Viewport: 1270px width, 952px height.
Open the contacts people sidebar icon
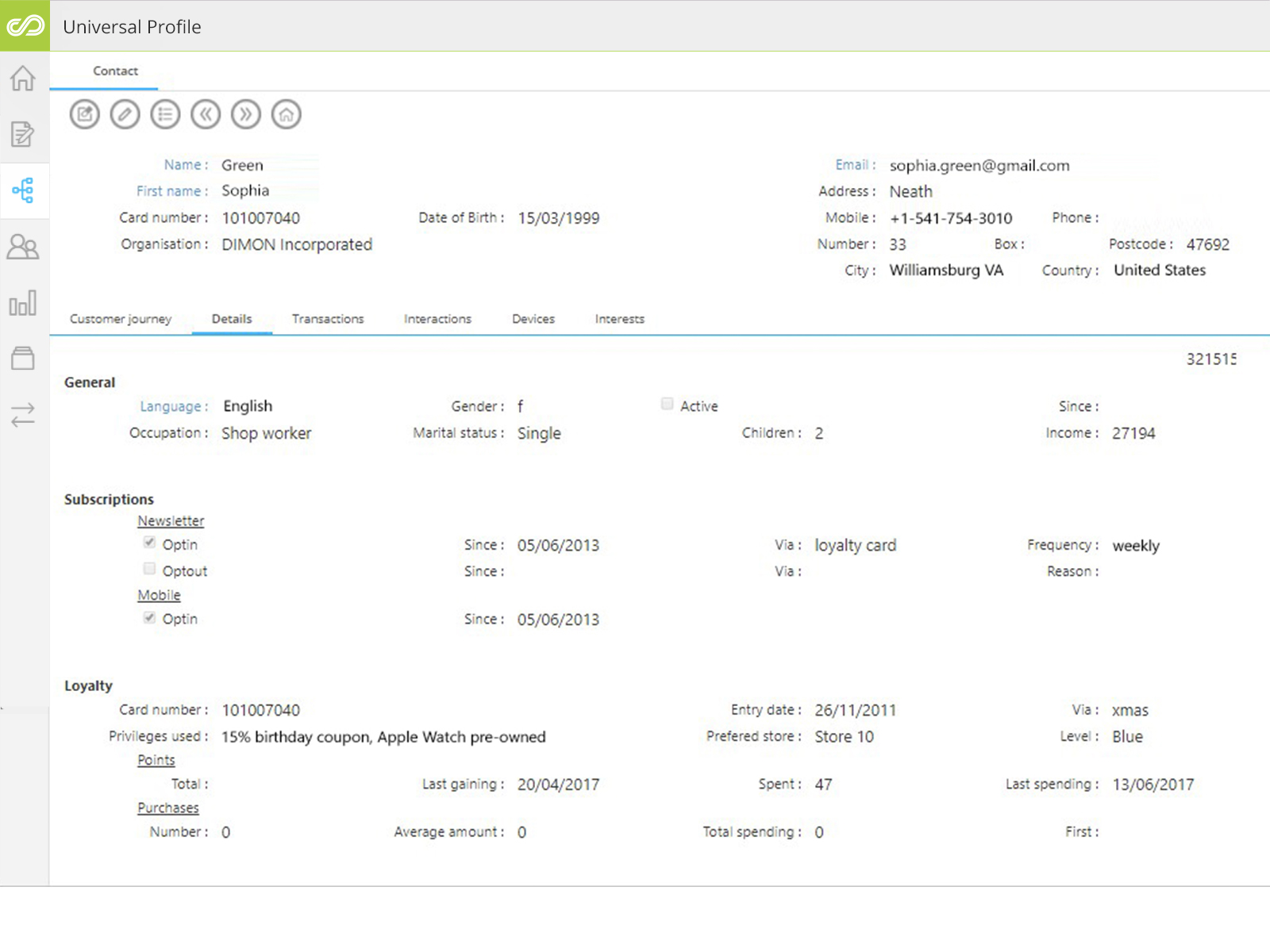23,247
